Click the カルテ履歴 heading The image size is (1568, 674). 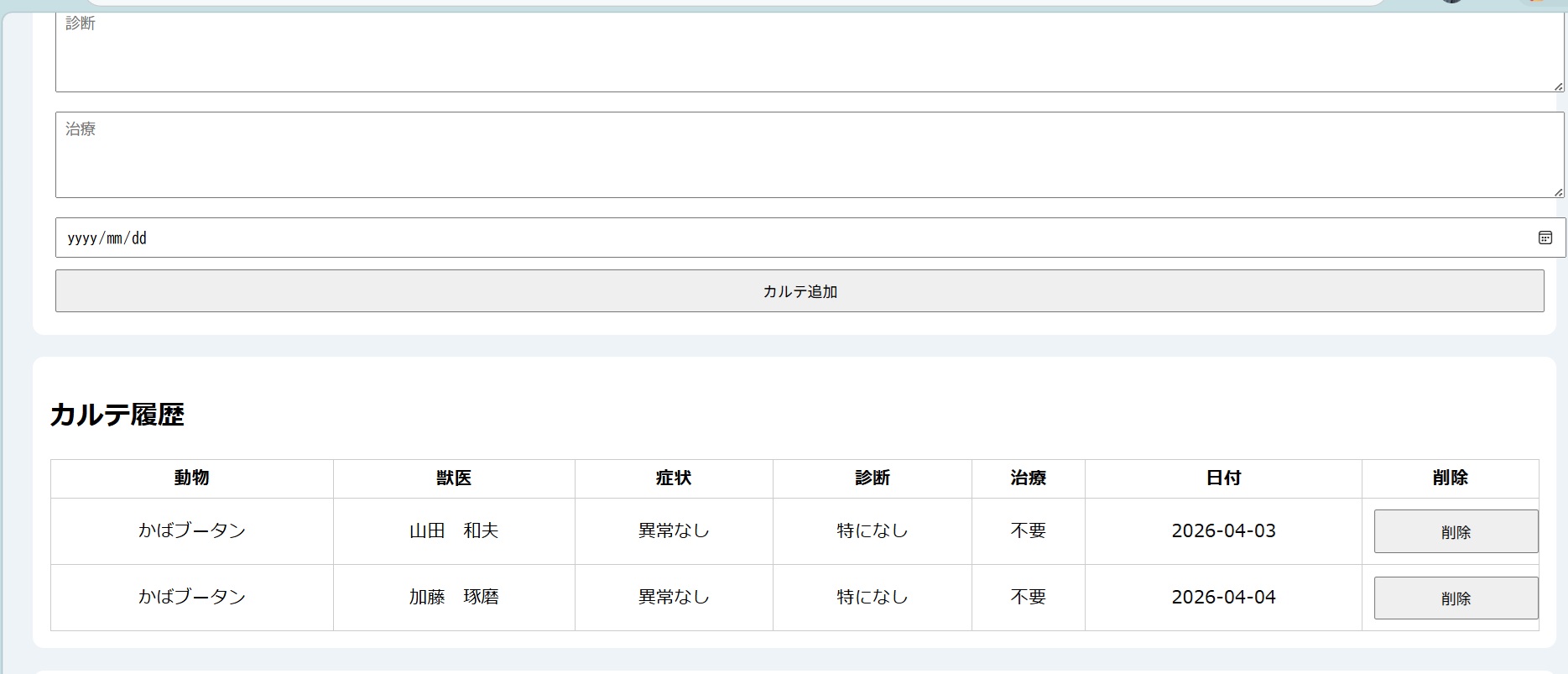click(117, 415)
